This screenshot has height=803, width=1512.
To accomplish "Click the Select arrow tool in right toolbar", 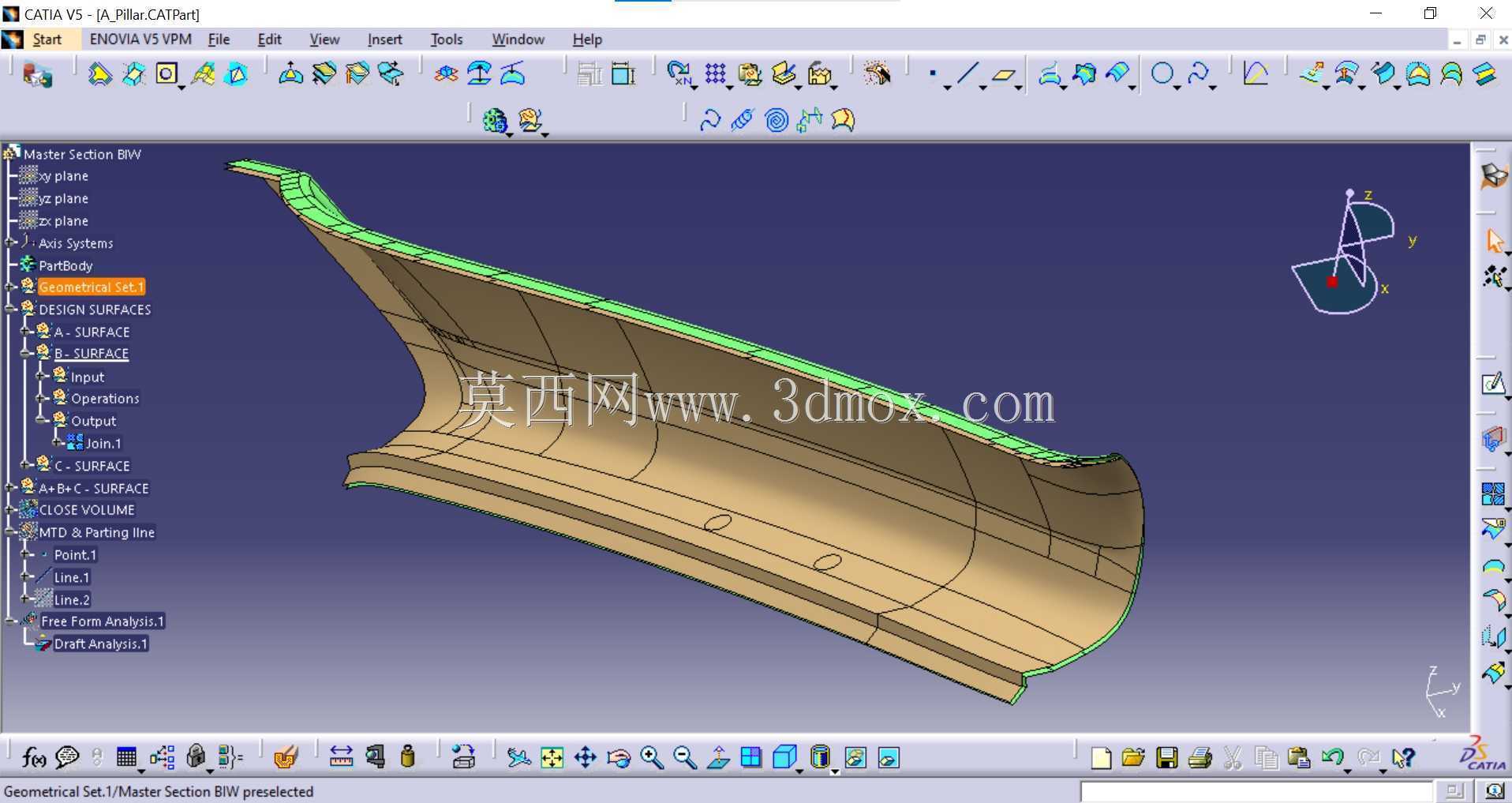I will pos(1494,241).
